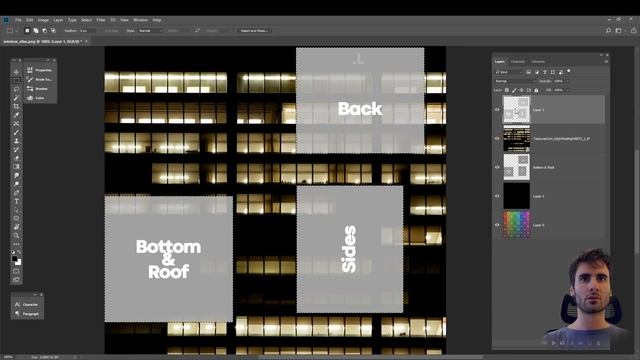640x360 pixels.
Task: Toggle lock position in Layers panel
Action: [522, 90]
